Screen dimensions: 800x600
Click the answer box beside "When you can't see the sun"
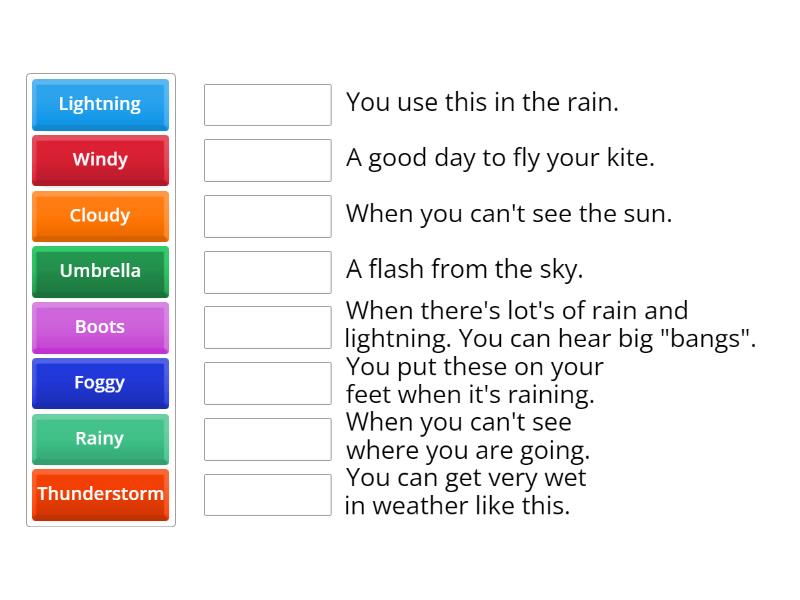267,214
